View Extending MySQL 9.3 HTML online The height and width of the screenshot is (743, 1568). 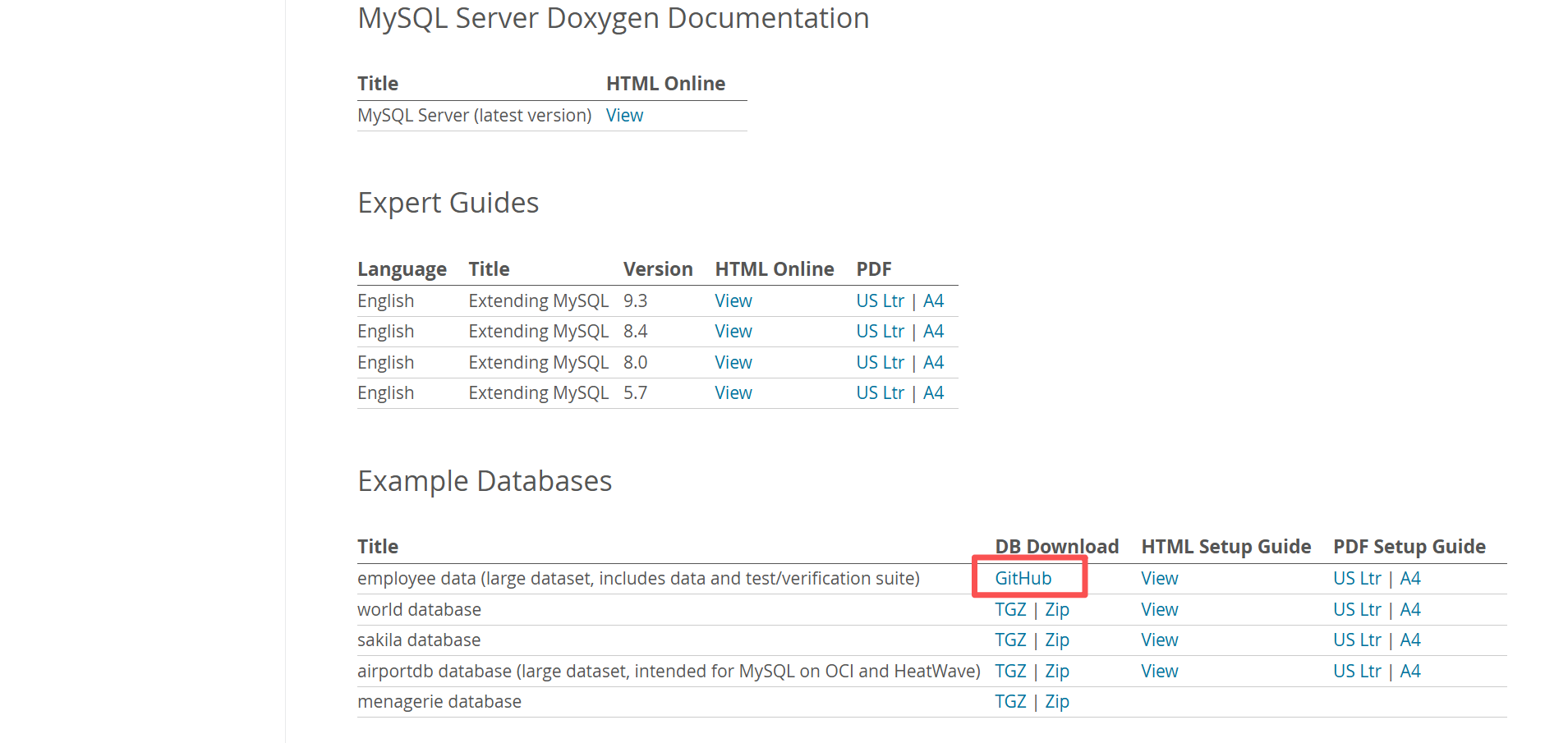point(733,300)
